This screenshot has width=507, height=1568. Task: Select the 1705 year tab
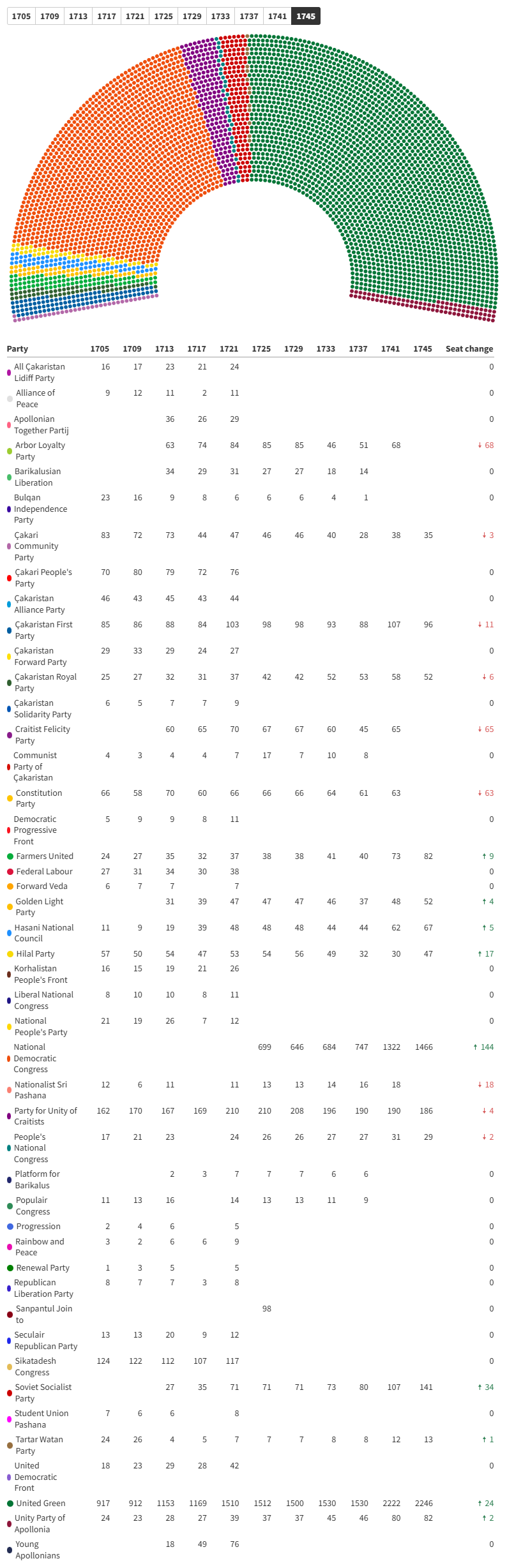(21, 16)
